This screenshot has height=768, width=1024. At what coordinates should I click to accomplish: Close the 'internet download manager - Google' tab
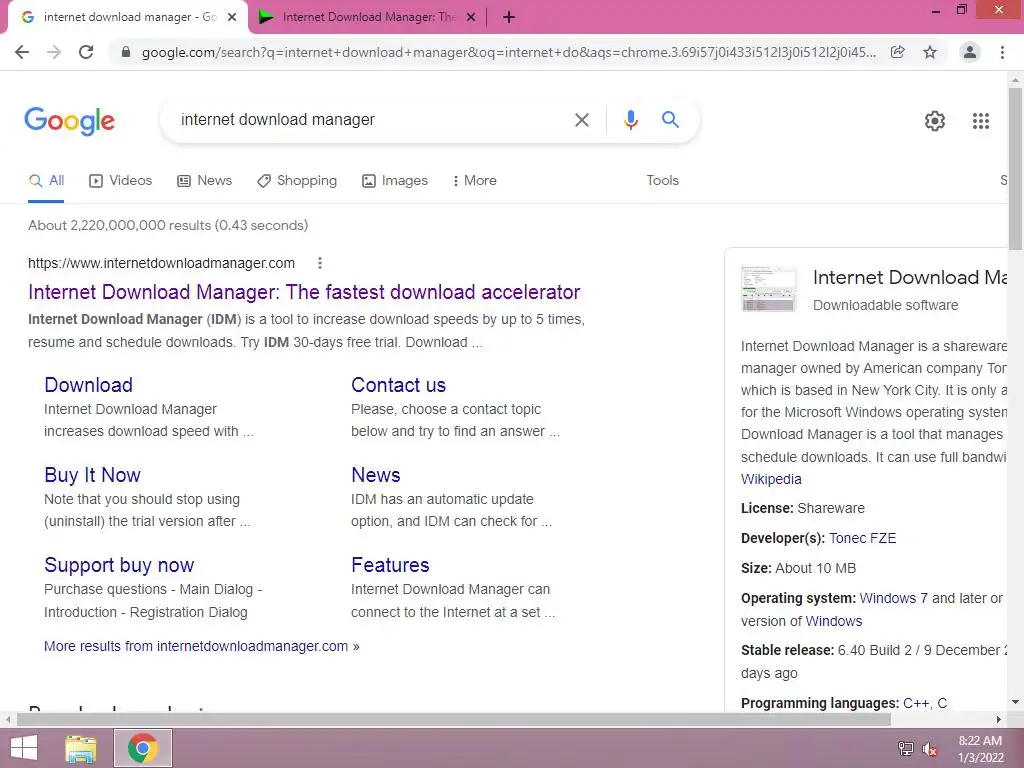(x=232, y=18)
